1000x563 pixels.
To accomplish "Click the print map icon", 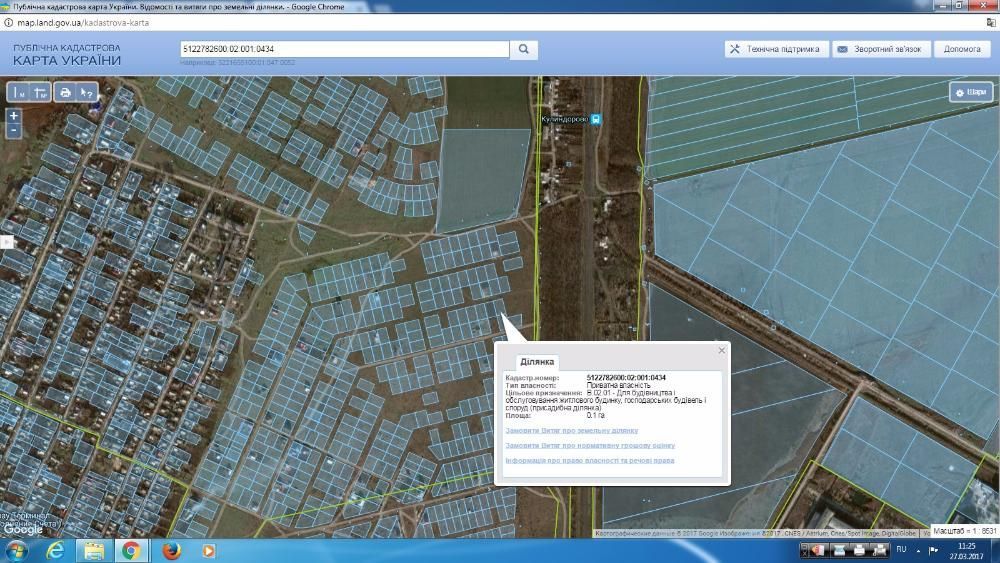I will click(x=65, y=92).
